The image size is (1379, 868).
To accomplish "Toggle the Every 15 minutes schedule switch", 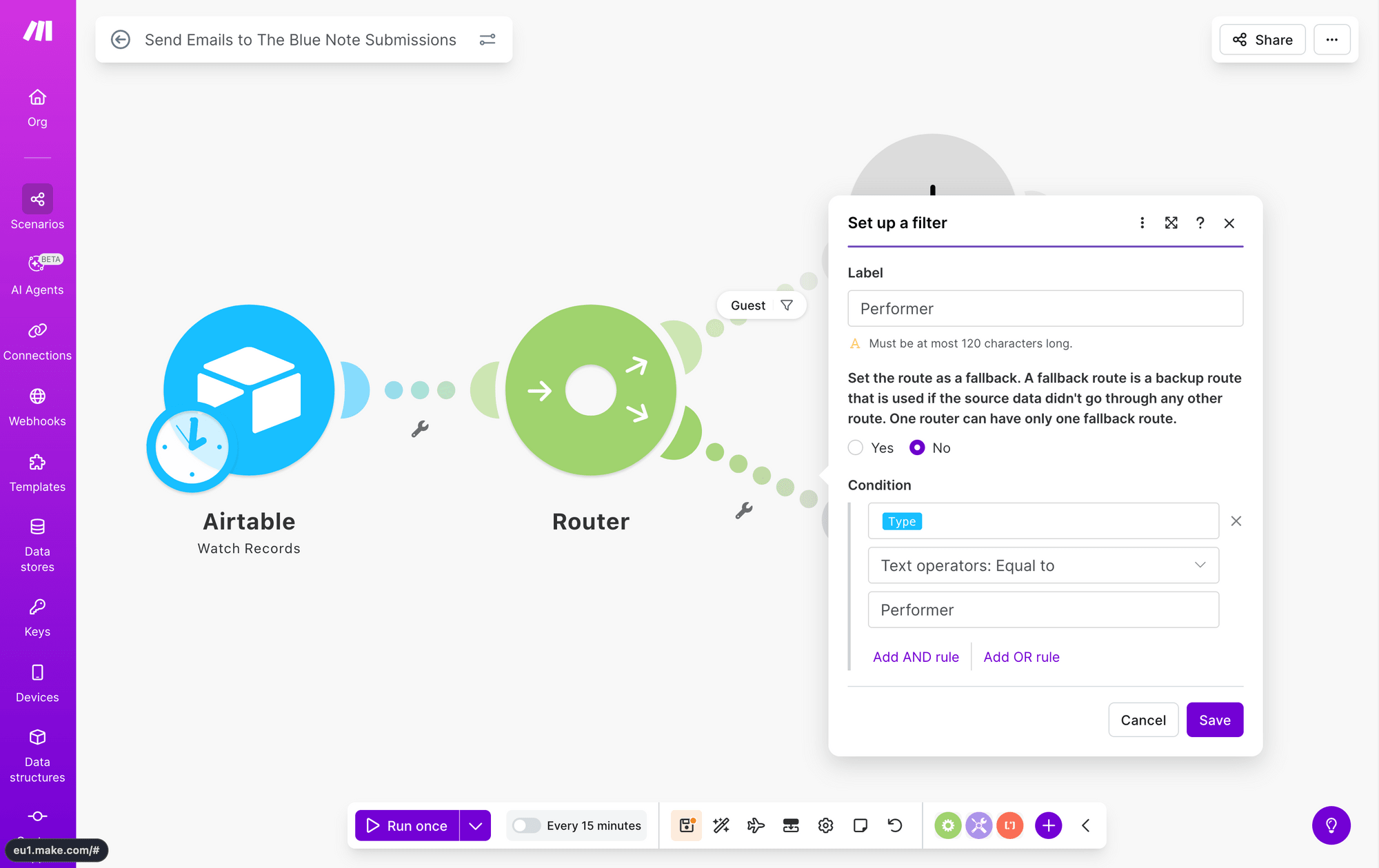I will pos(526,825).
